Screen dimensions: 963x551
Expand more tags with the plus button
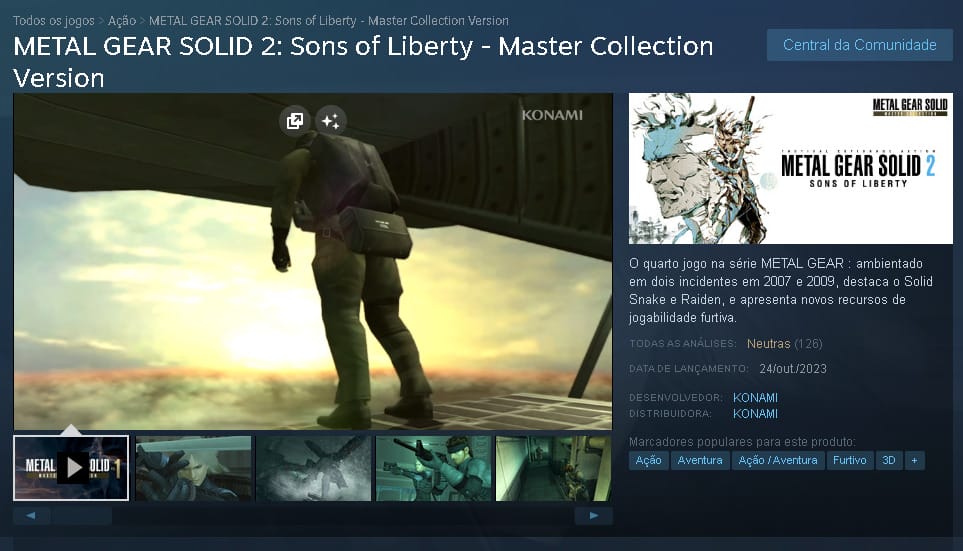[914, 460]
